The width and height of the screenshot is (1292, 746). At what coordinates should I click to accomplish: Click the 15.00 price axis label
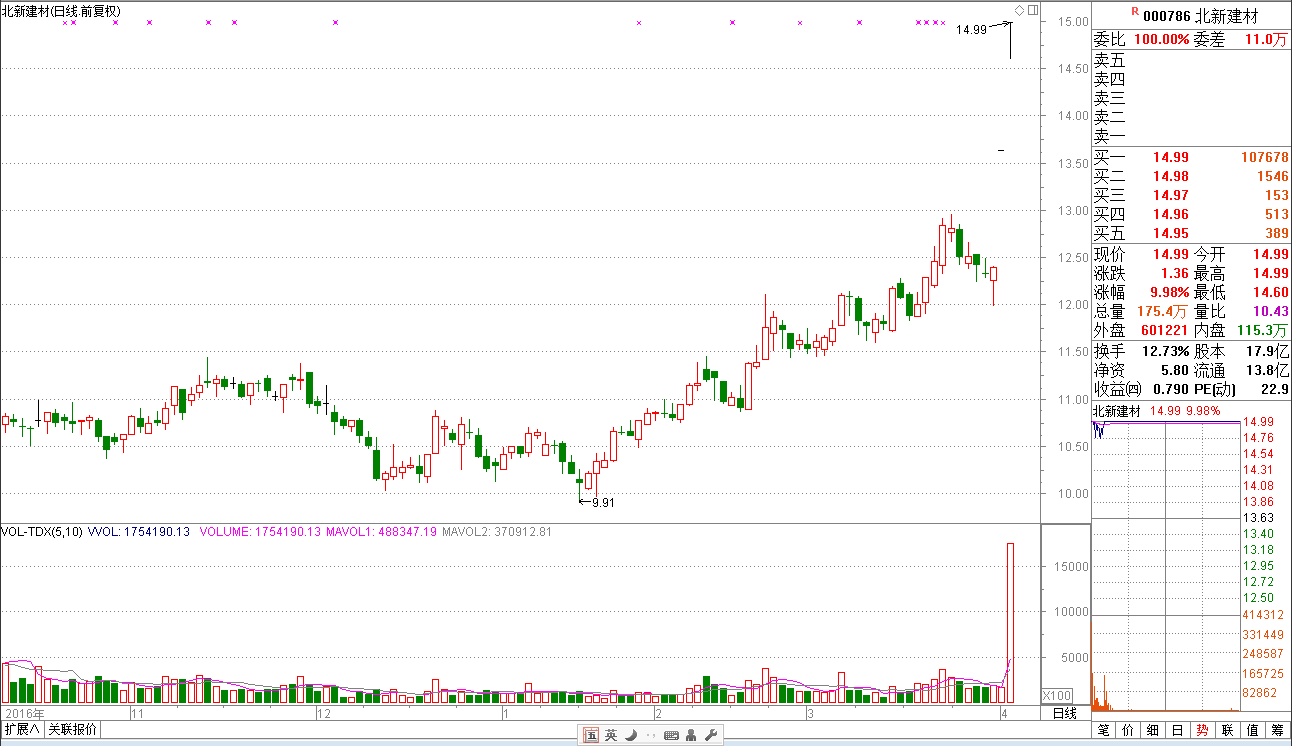click(x=1075, y=21)
